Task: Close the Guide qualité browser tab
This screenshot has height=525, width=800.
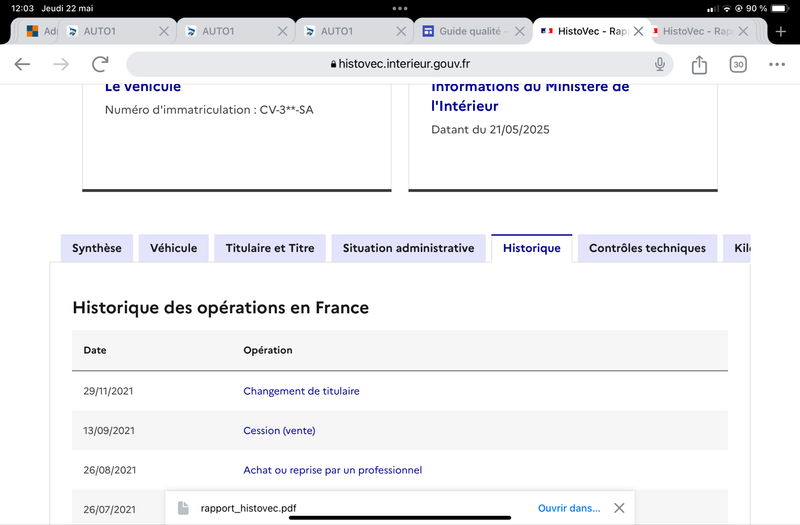Action: click(519, 31)
